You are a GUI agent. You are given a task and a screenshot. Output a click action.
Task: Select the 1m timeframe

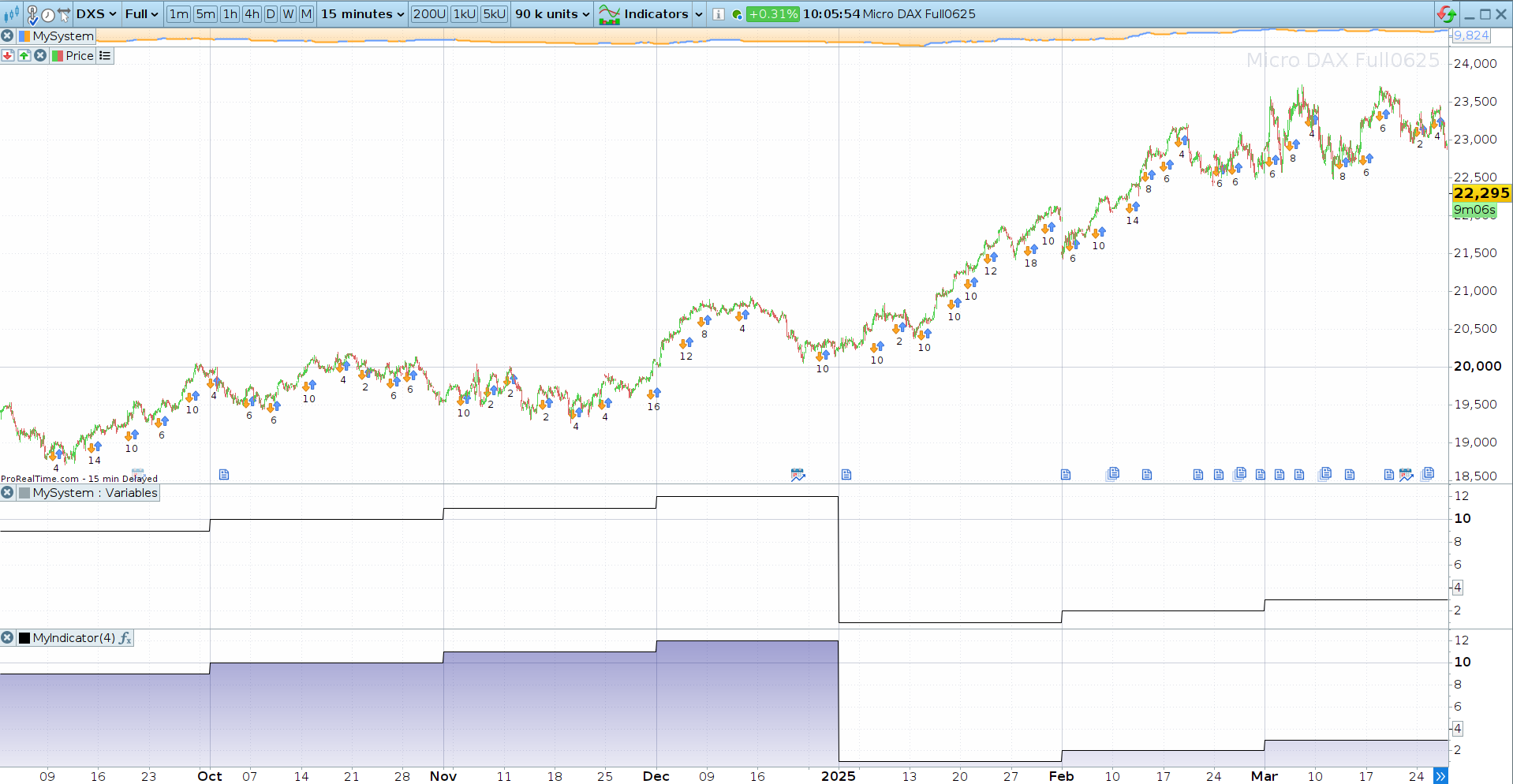click(x=179, y=14)
